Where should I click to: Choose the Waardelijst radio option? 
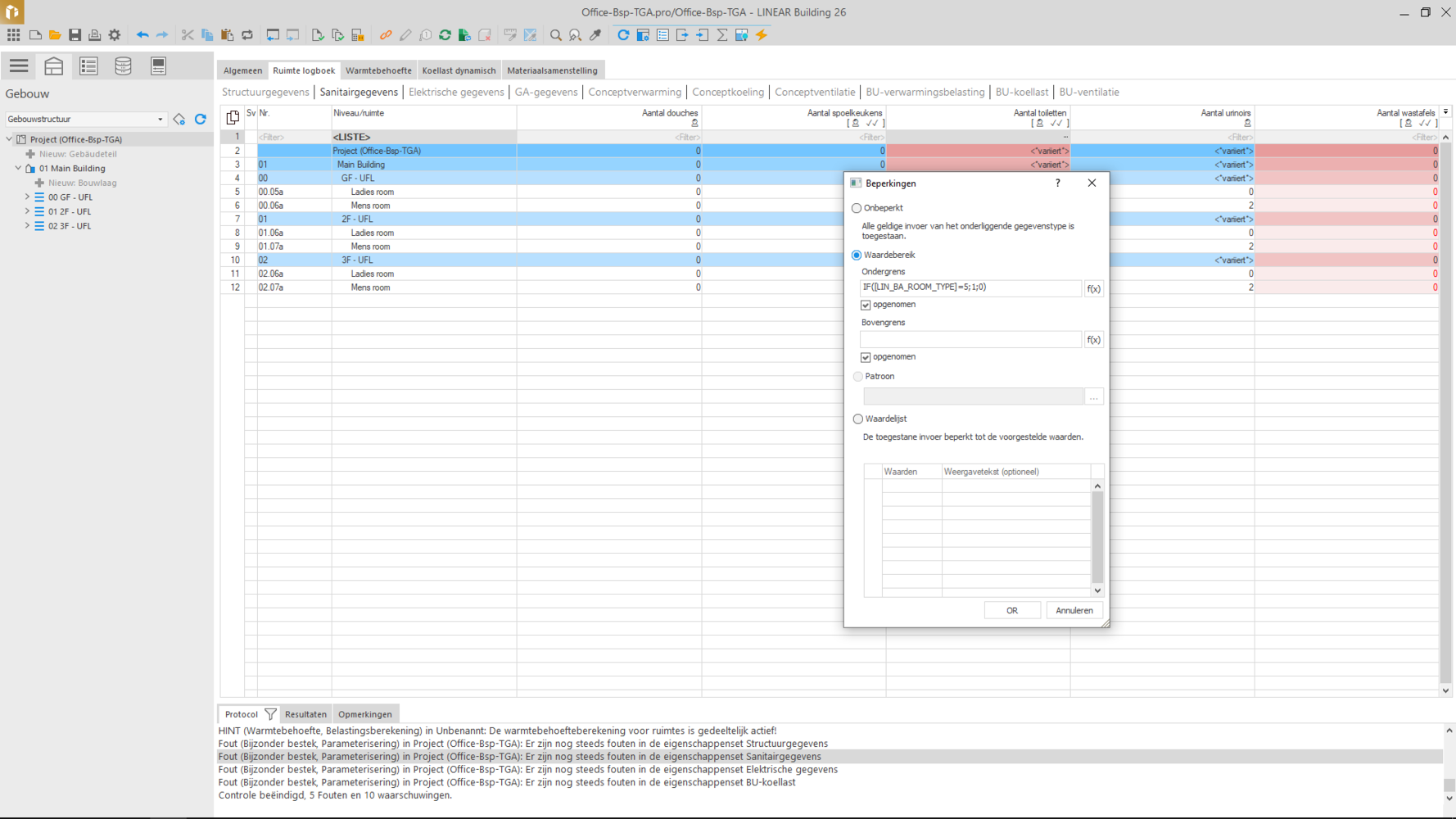[x=857, y=419]
